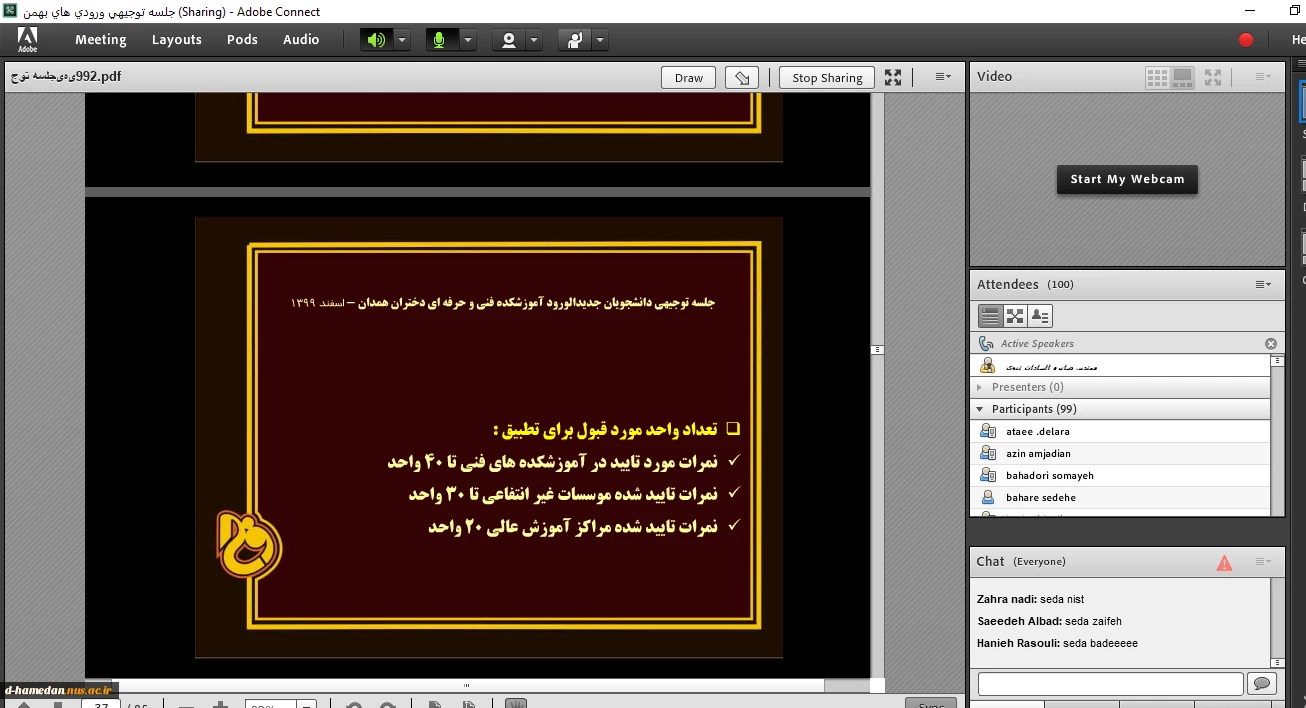
Task: Mute speakers using the green speaker icon
Action: coord(376,40)
